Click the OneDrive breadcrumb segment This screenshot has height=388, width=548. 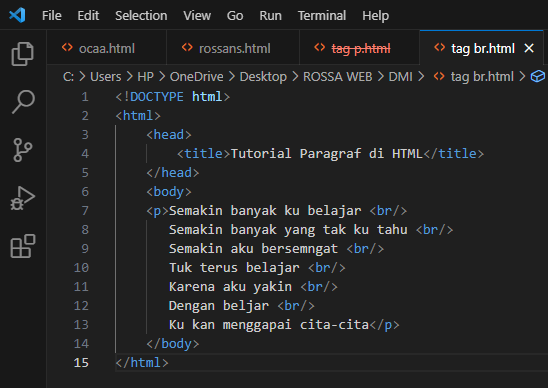(x=196, y=77)
